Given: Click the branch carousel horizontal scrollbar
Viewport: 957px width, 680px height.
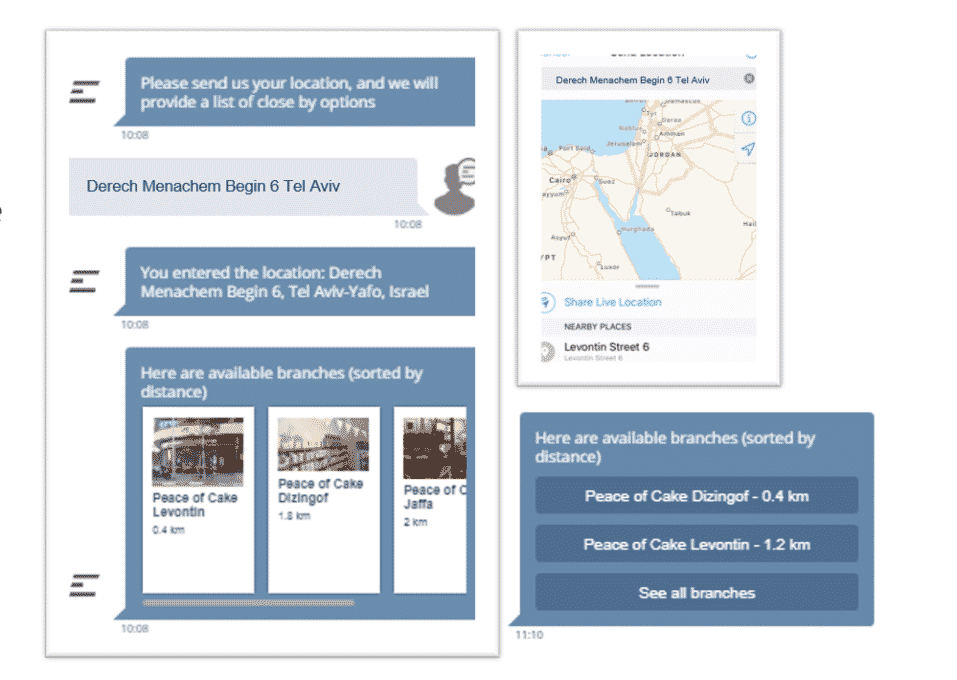Looking at the screenshot, I should click(248, 603).
